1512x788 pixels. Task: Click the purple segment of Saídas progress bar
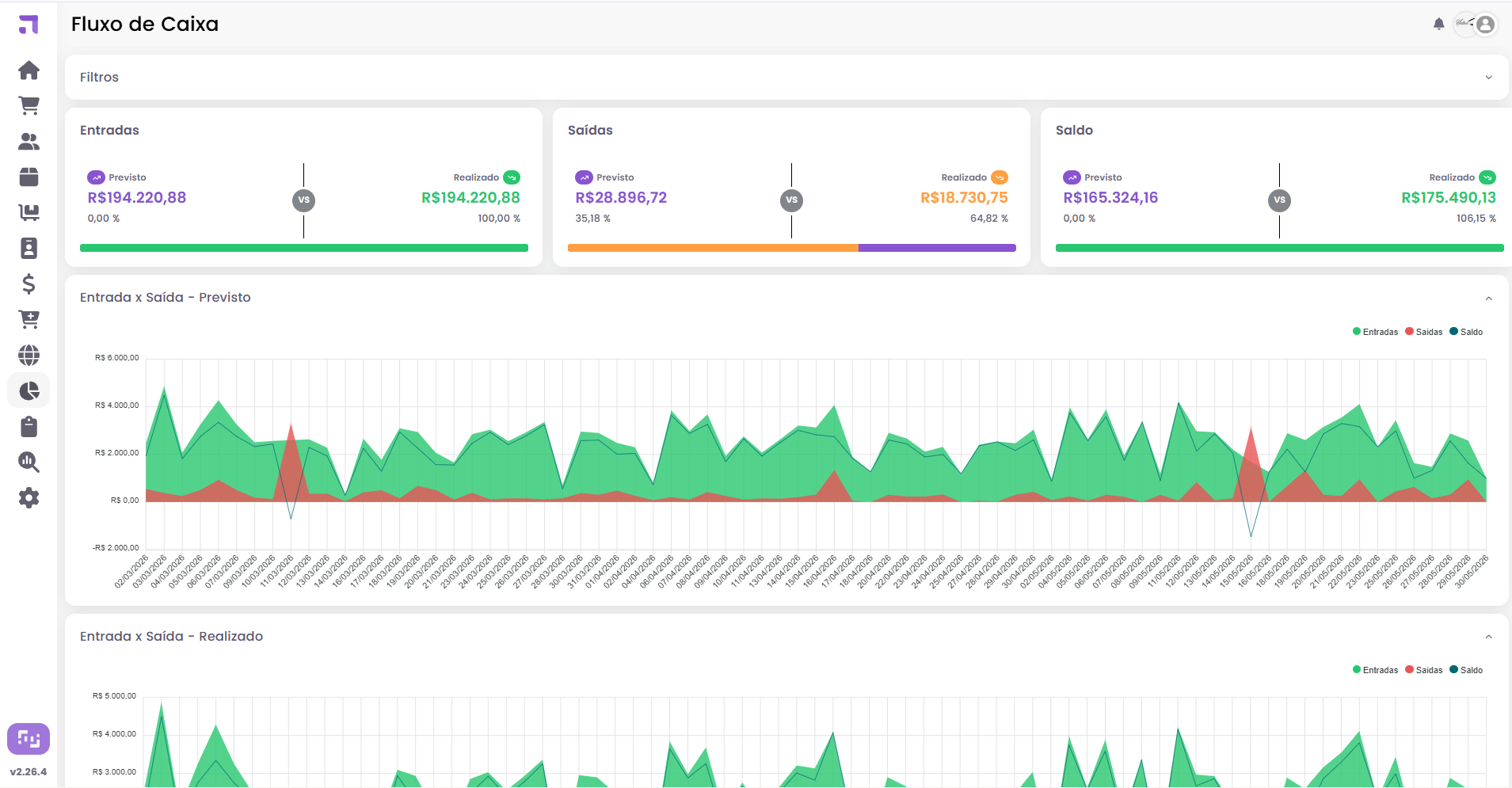point(937,248)
